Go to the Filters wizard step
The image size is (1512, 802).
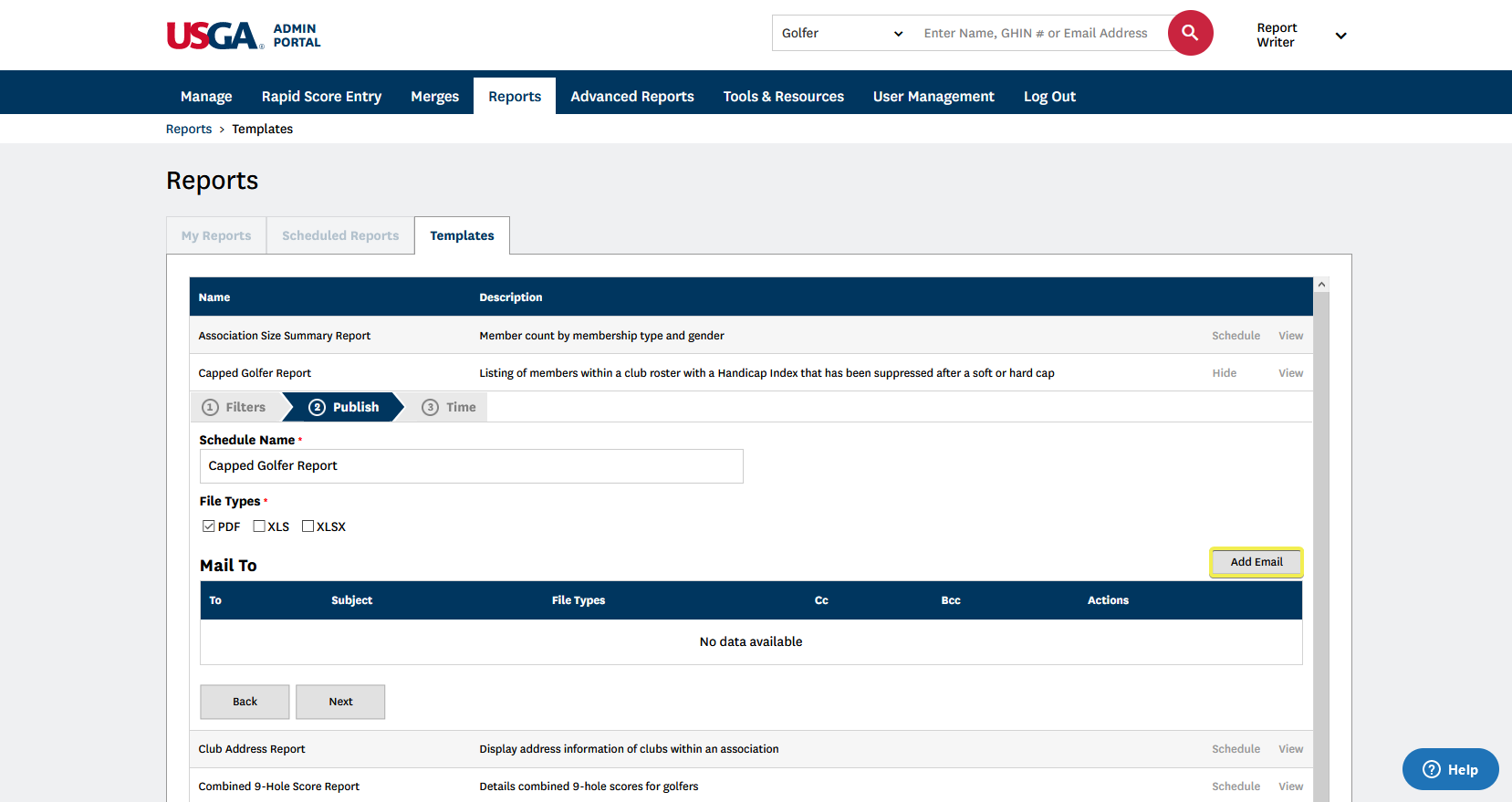[x=235, y=407]
